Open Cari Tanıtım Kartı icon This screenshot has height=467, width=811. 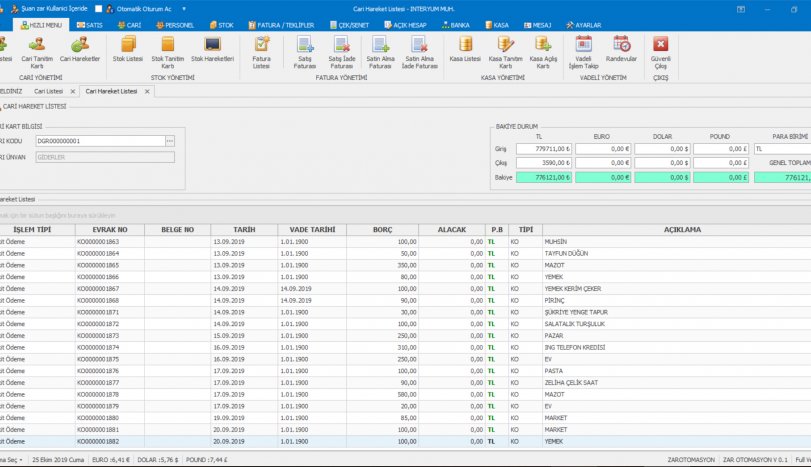tap(37, 52)
